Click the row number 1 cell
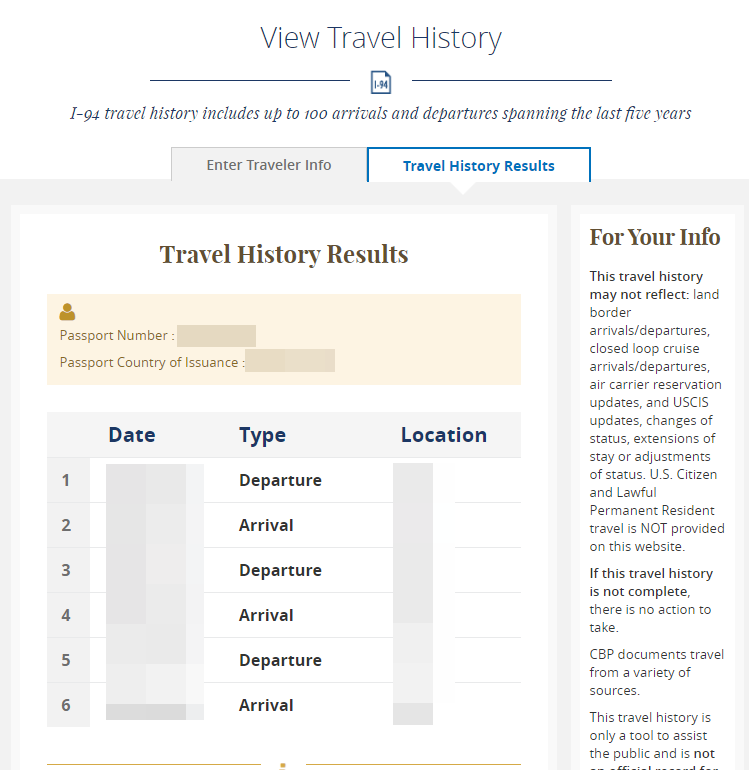Screen dimensions: 749x770 coord(66,480)
